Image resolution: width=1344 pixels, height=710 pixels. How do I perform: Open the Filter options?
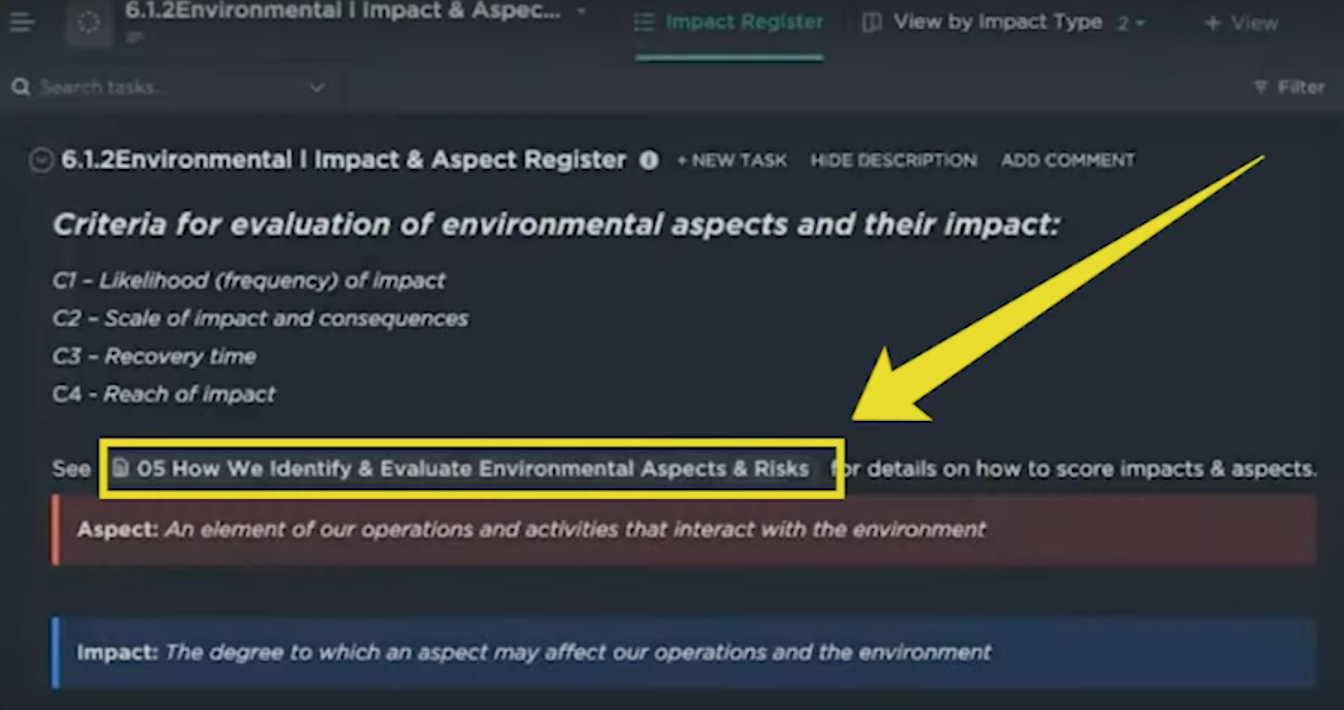[x=1289, y=88]
